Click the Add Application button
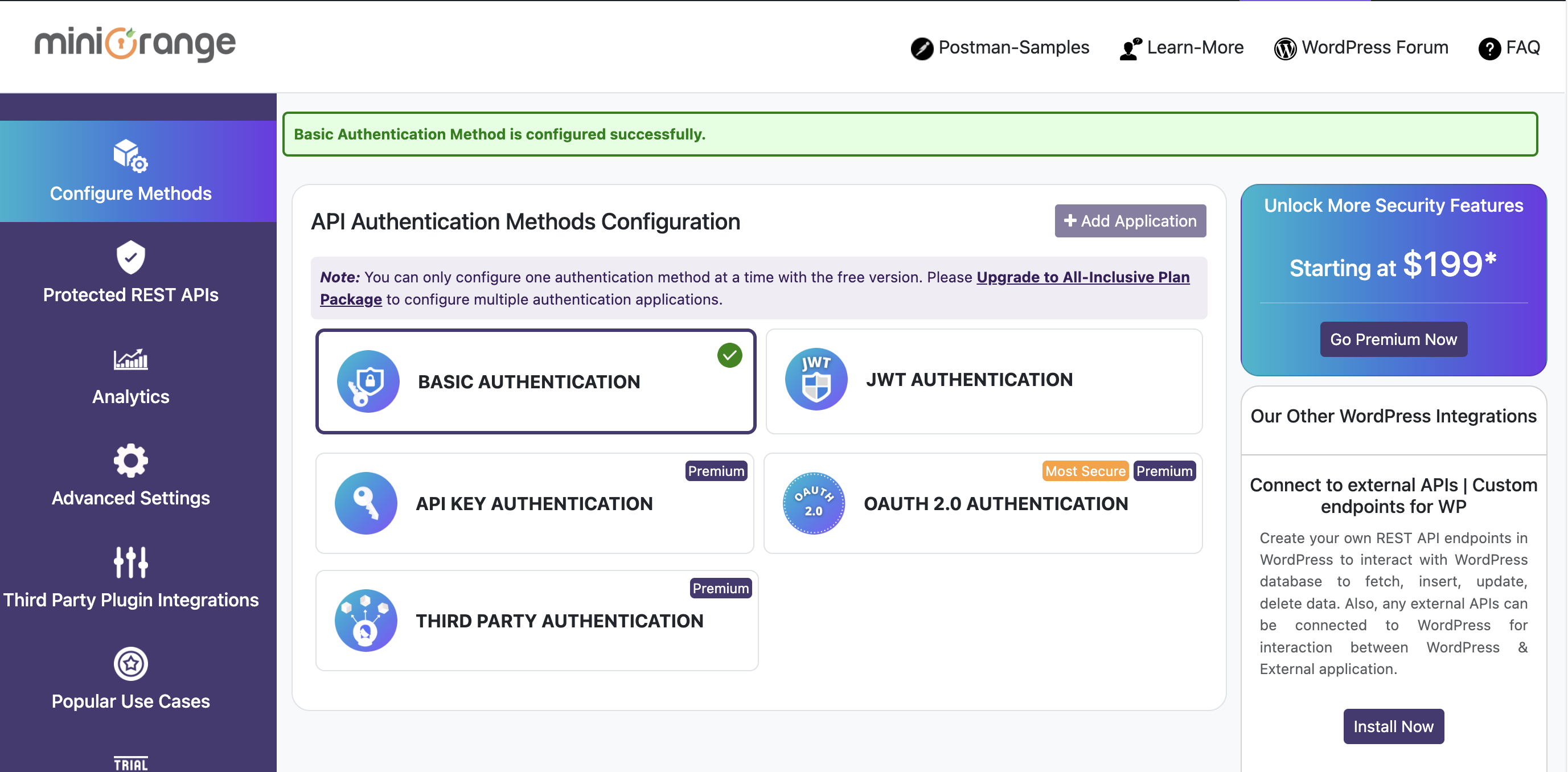Image resolution: width=1568 pixels, height=772 pixels. [1130, 220]
